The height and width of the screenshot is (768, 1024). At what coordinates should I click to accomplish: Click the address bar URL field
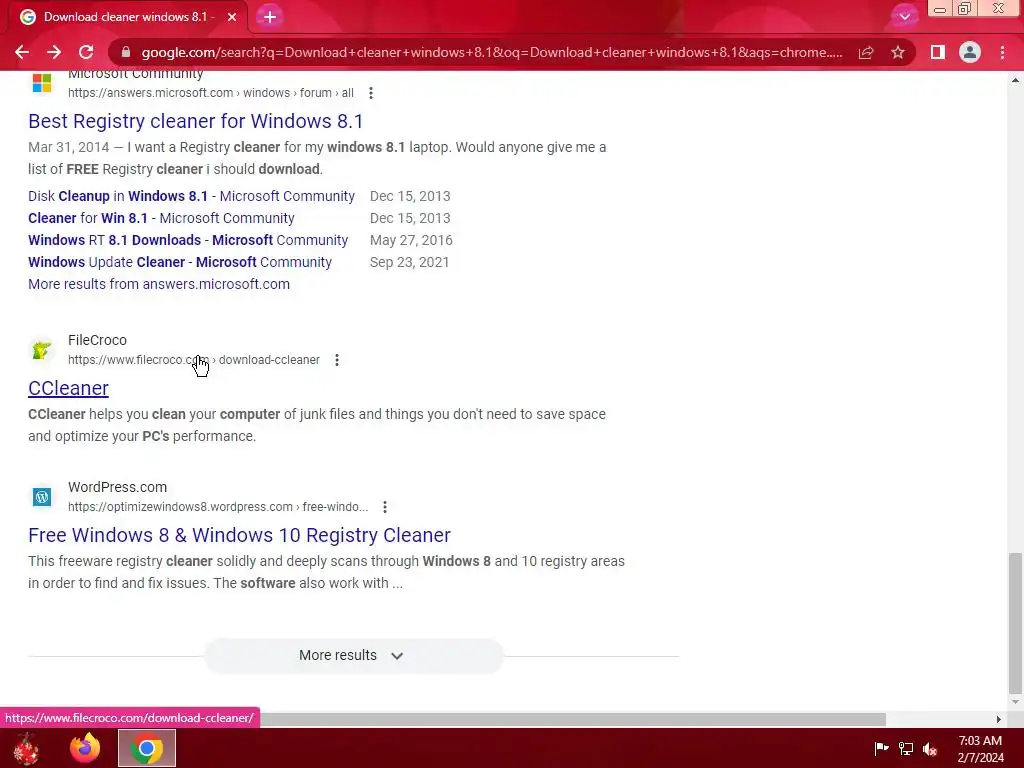(x=492, y=52)
